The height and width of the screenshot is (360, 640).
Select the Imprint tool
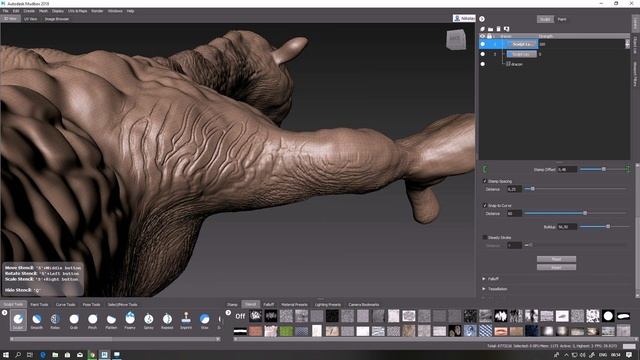point(186,320)
